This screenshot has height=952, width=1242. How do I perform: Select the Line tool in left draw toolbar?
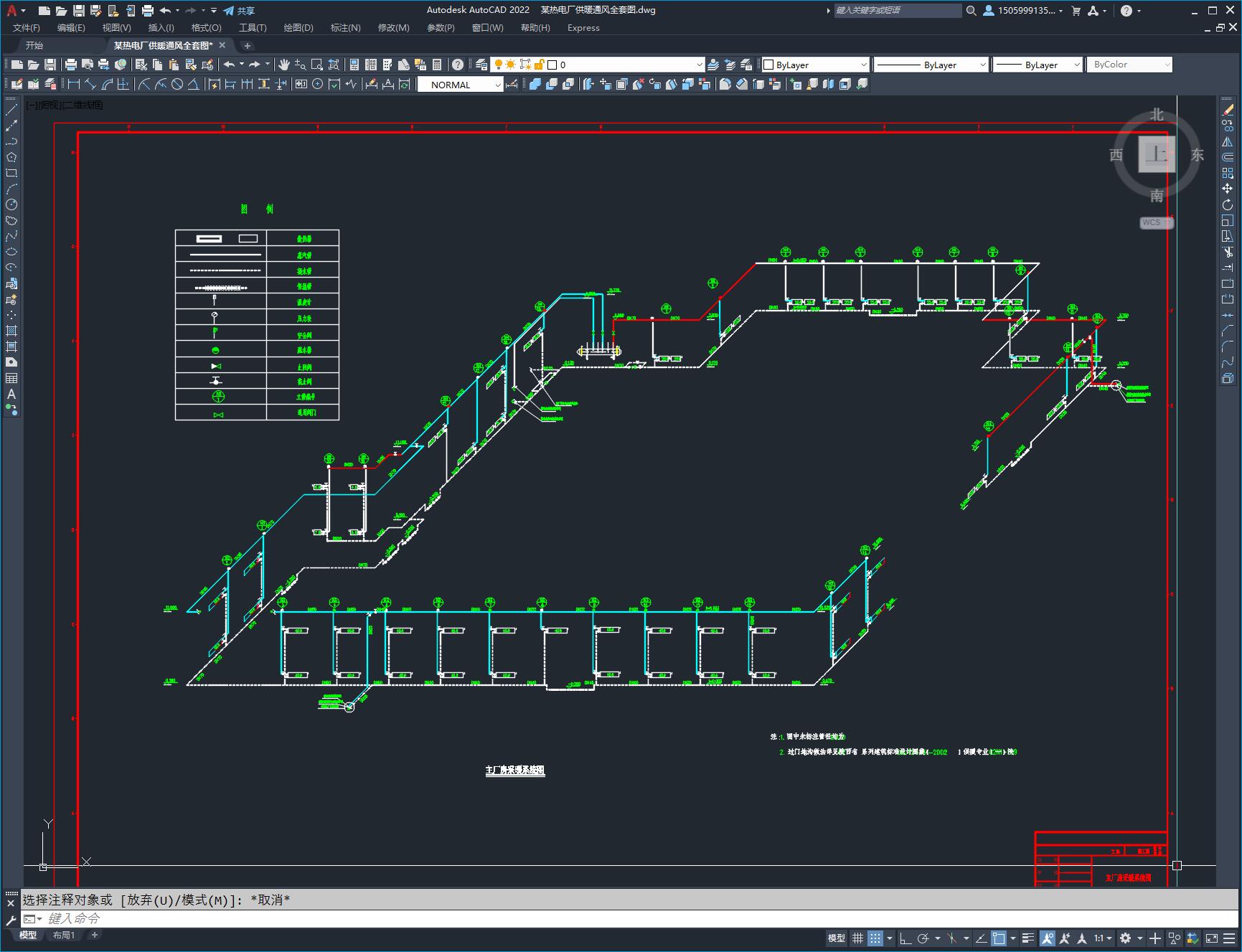click(x=11, y=110)
